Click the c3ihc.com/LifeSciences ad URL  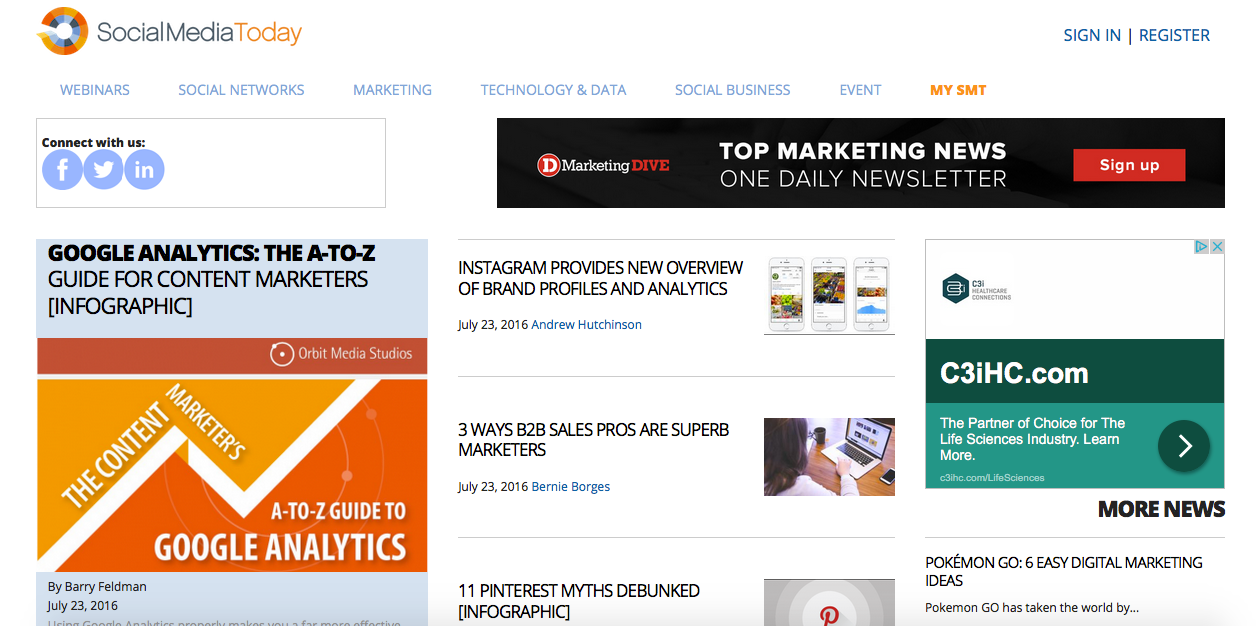992,478
